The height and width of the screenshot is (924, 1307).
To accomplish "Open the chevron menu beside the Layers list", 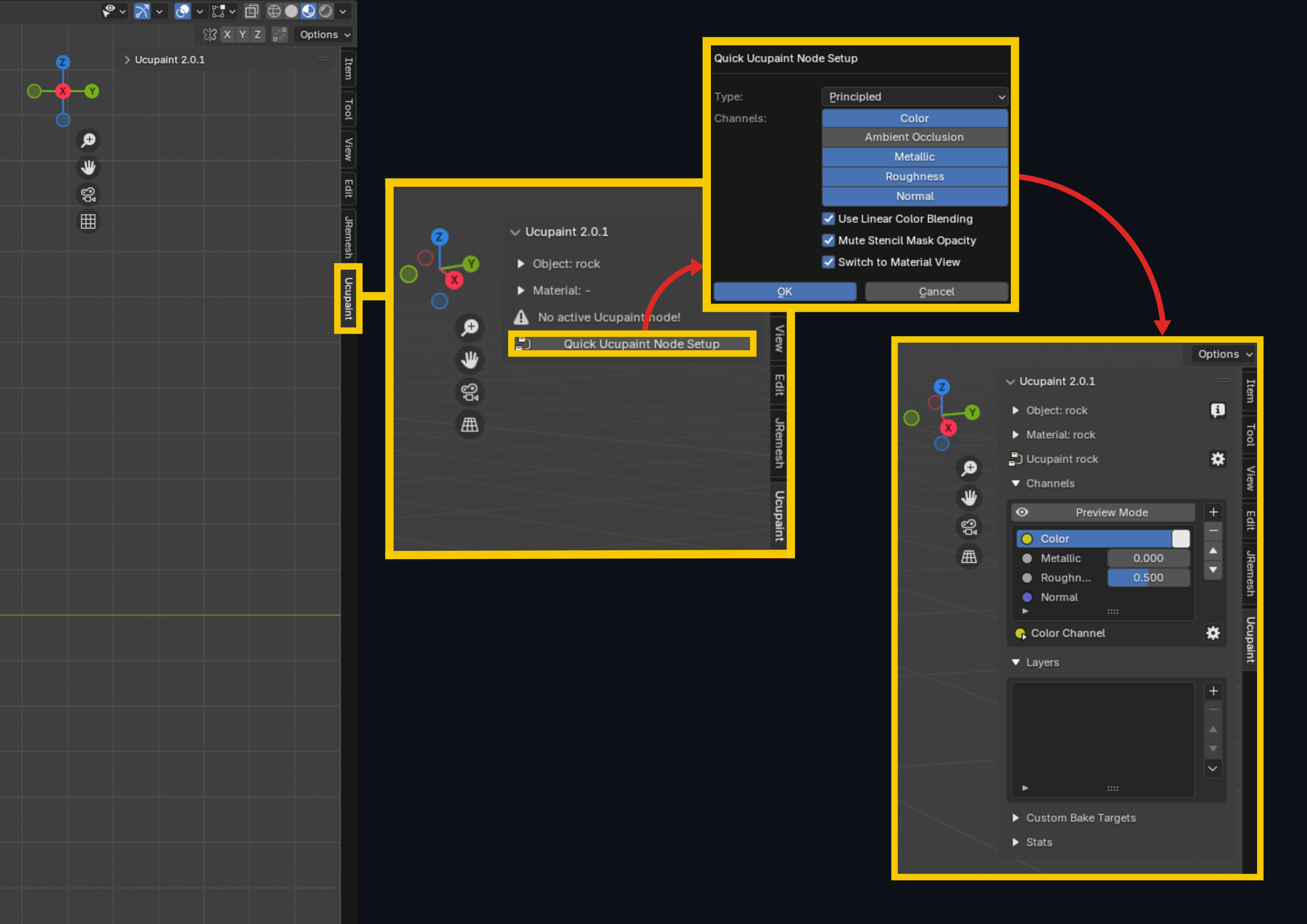I will pos(1213,769).
